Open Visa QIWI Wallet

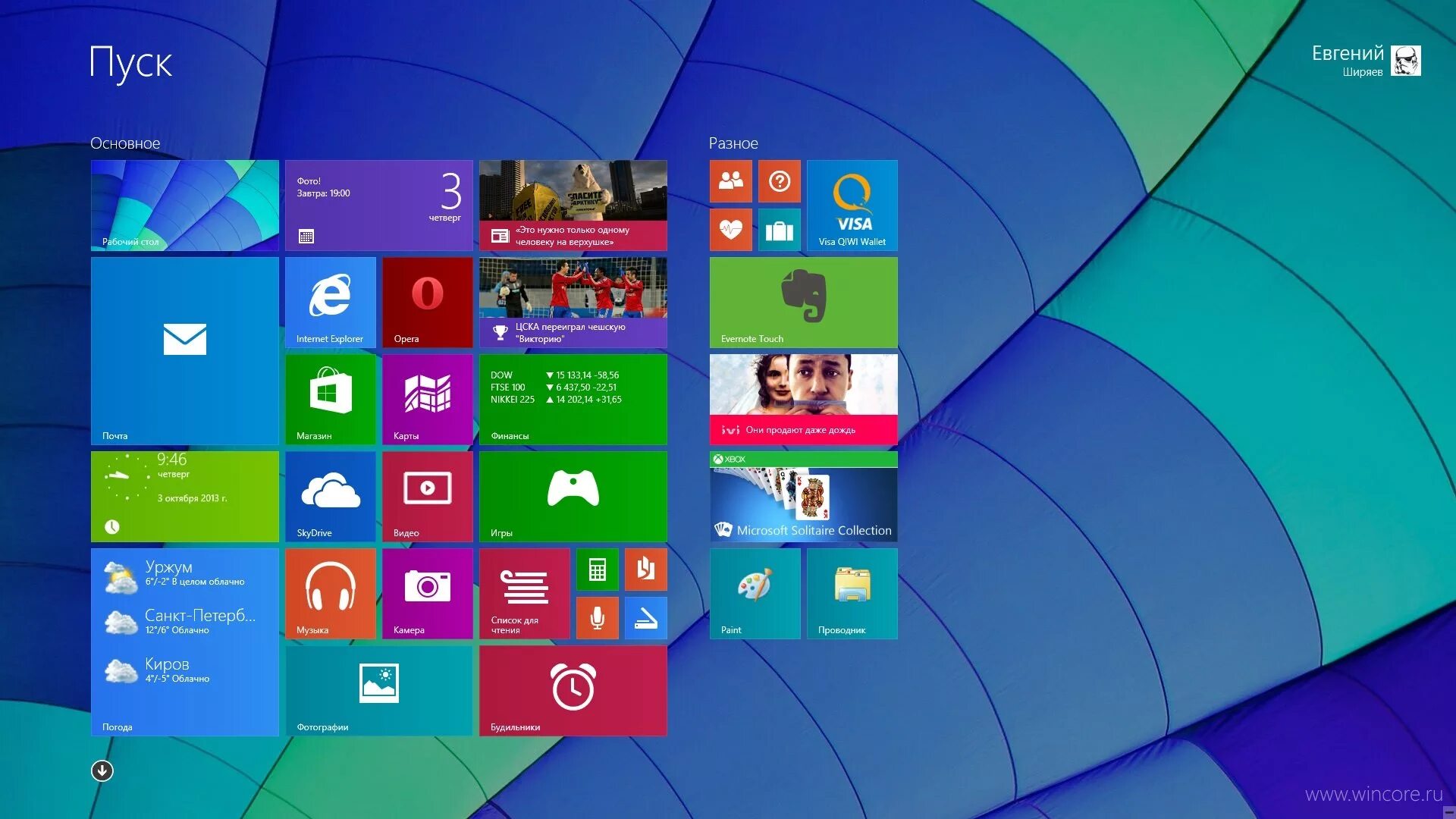tap(852, 205)
